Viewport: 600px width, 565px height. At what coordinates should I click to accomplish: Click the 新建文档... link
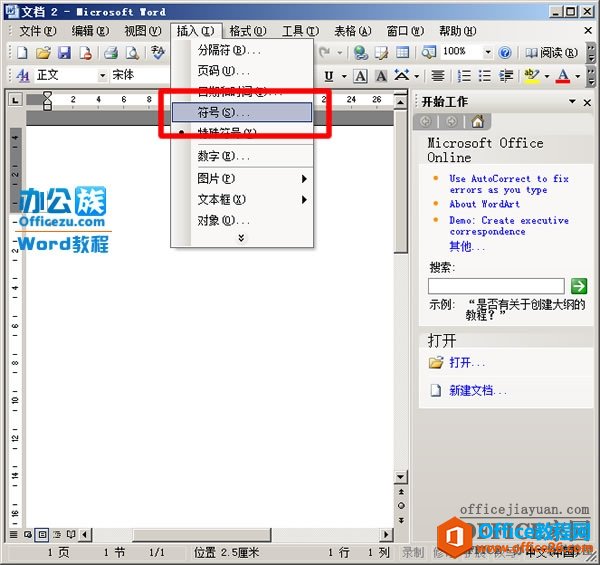click(478, 391)
